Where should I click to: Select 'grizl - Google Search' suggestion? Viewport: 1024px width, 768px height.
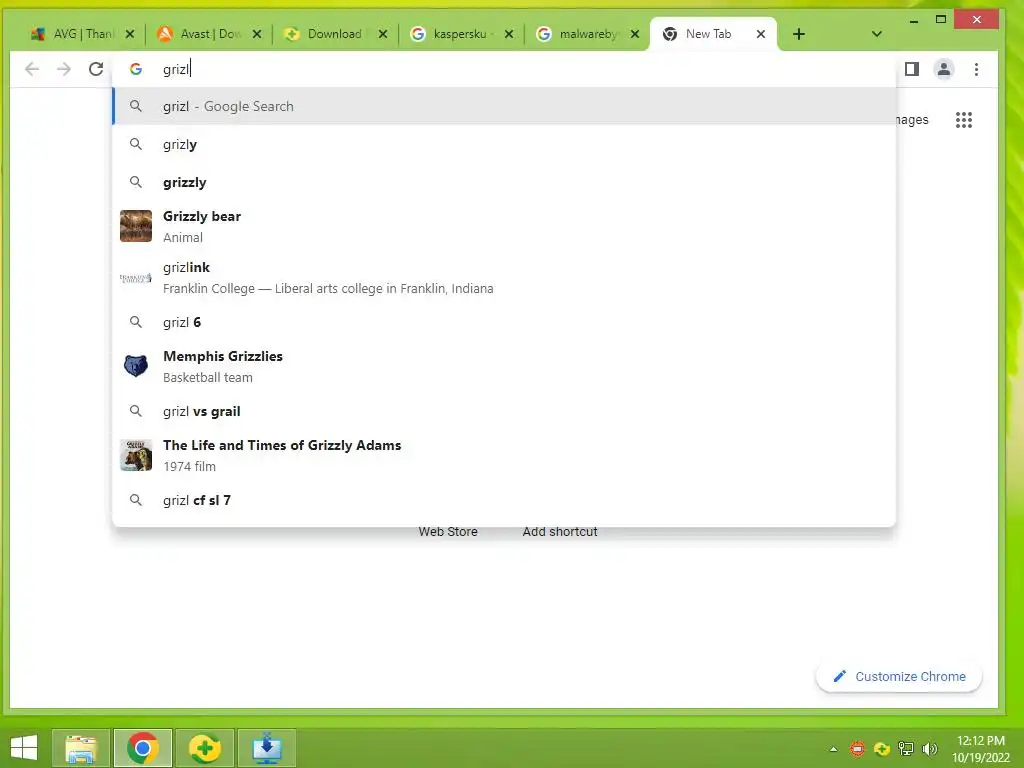pyautogui.click(x=504, y=106)
